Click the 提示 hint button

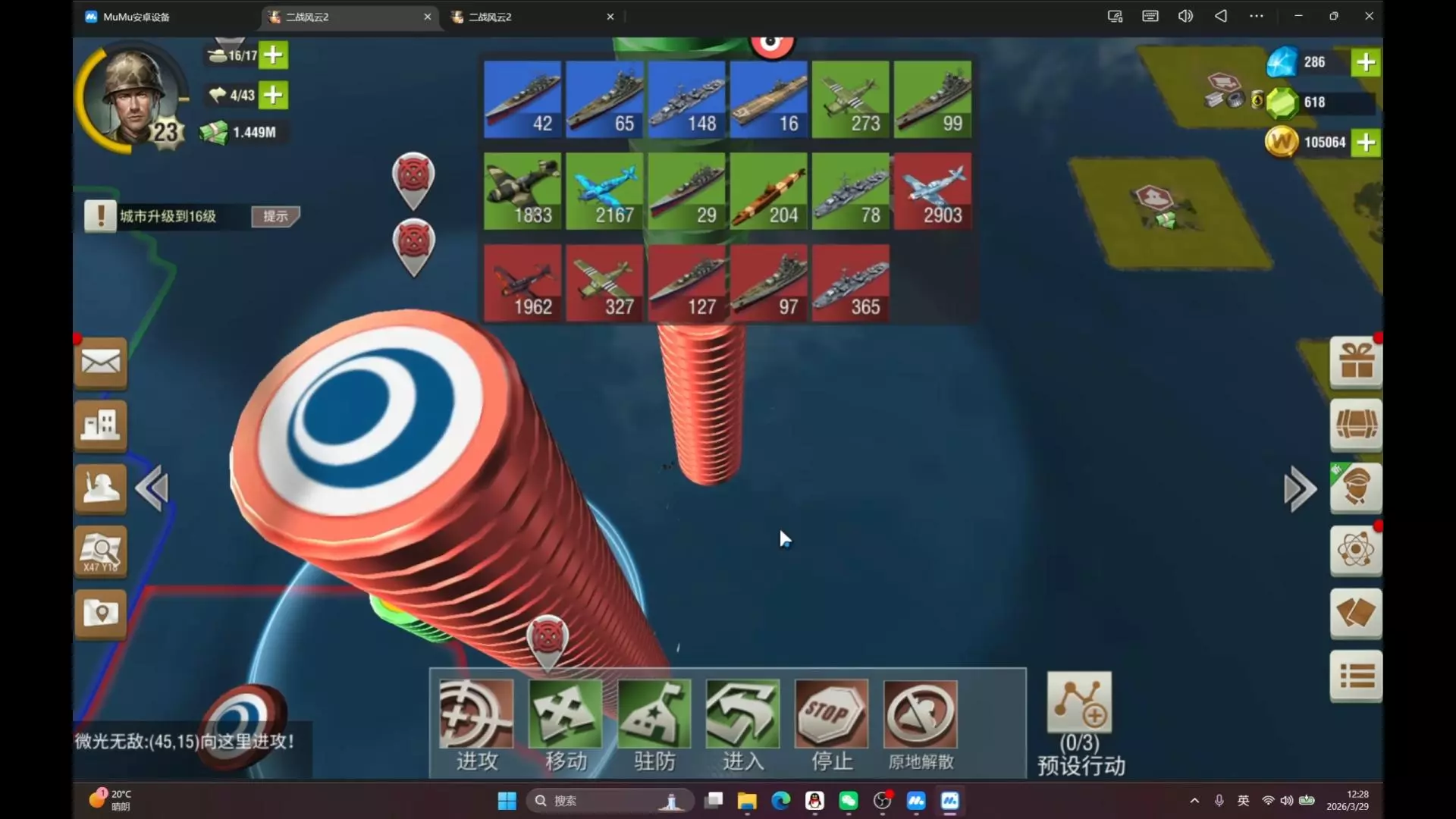[x=275, y=216]
